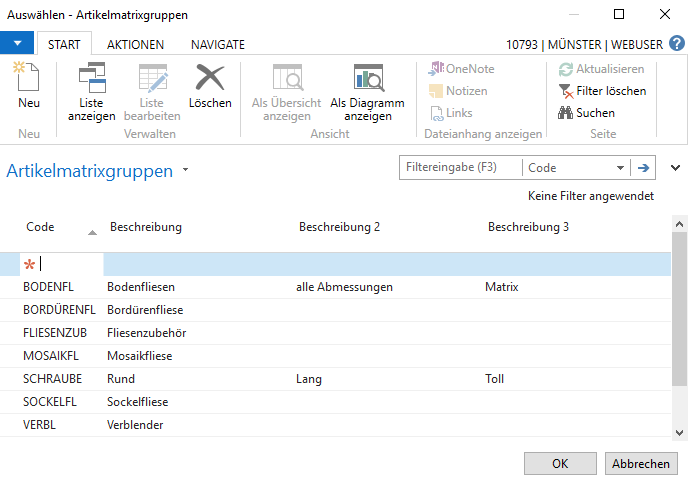688x482 pixels.
Task: Click the Neu (New) icon in ribbon
Action: 29,78
